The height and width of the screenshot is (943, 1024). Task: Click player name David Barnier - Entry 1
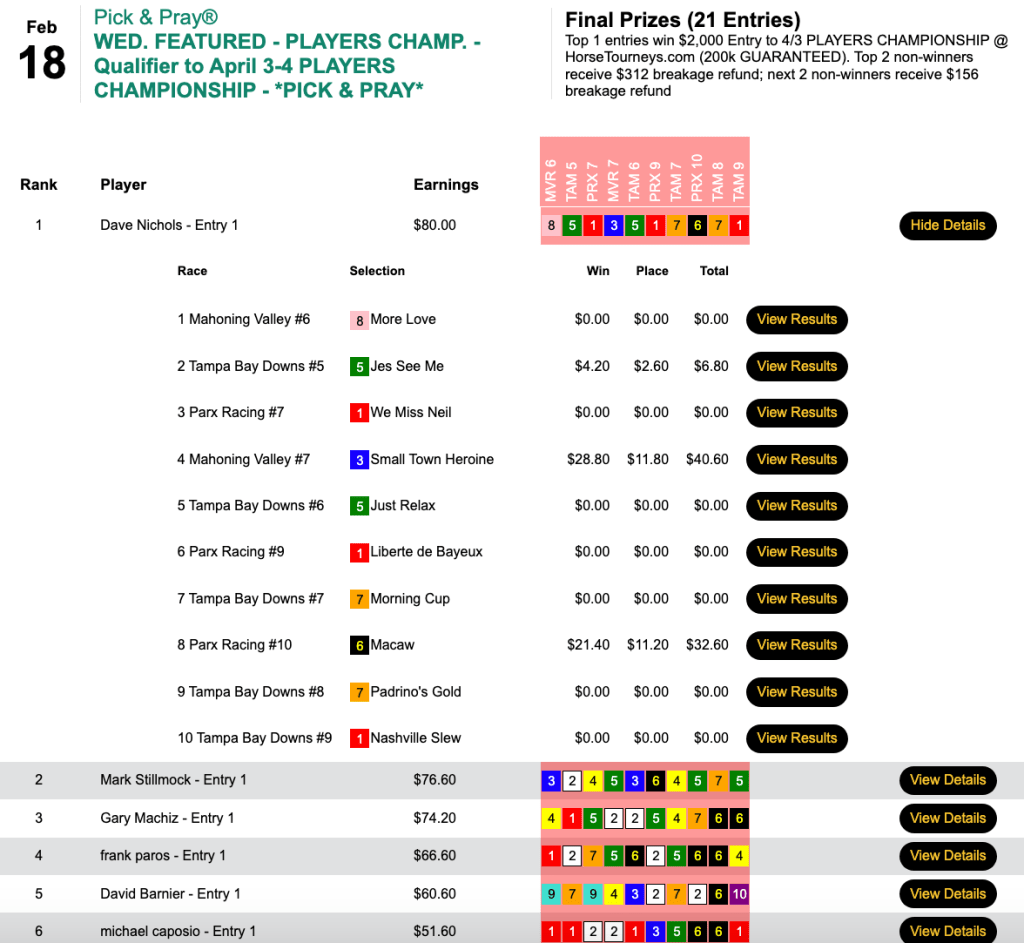(x=170, y=894)
